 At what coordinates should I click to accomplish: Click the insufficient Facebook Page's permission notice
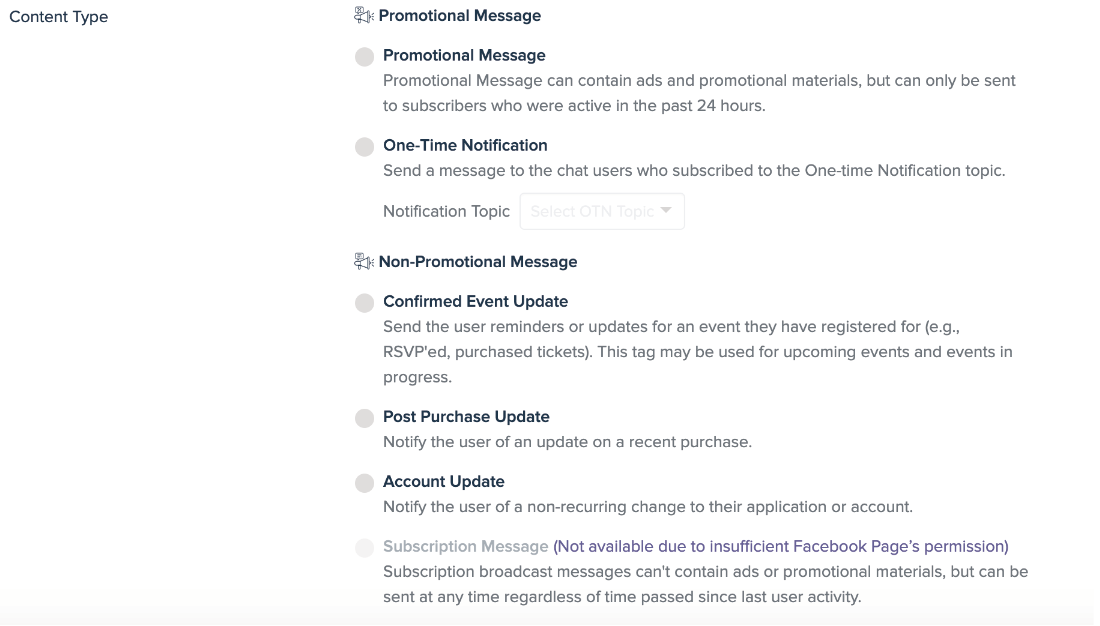[780, 546]
